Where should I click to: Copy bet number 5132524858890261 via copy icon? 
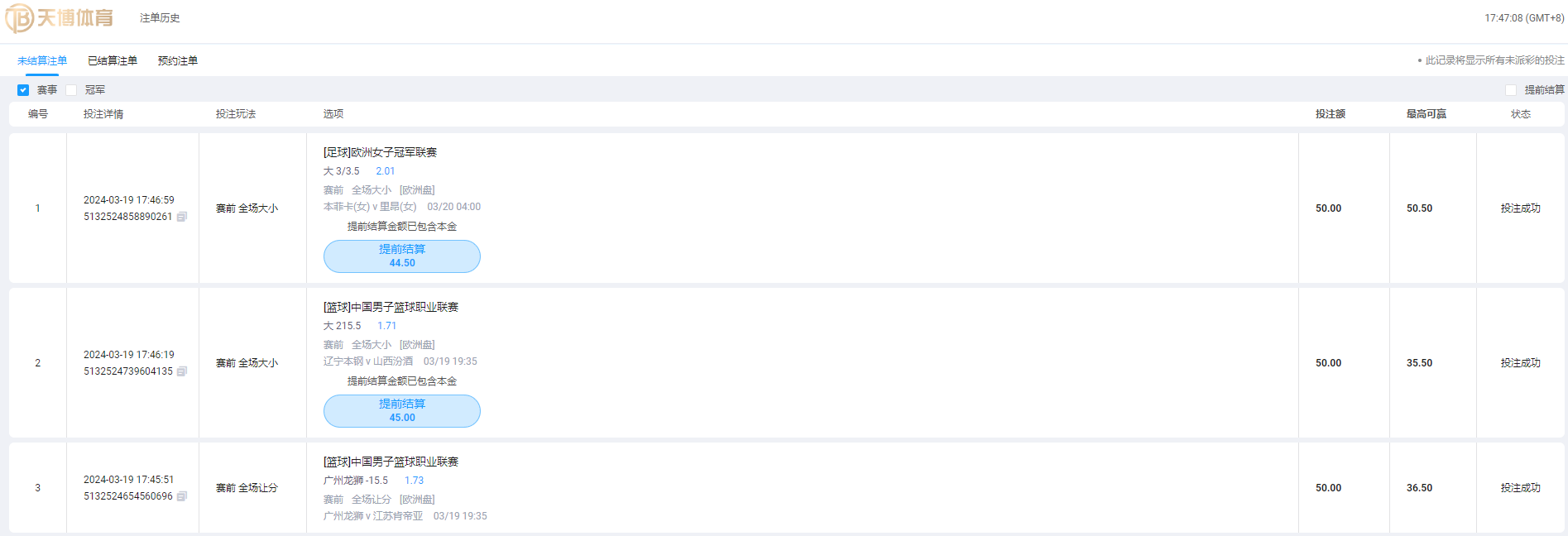(182, 217)
